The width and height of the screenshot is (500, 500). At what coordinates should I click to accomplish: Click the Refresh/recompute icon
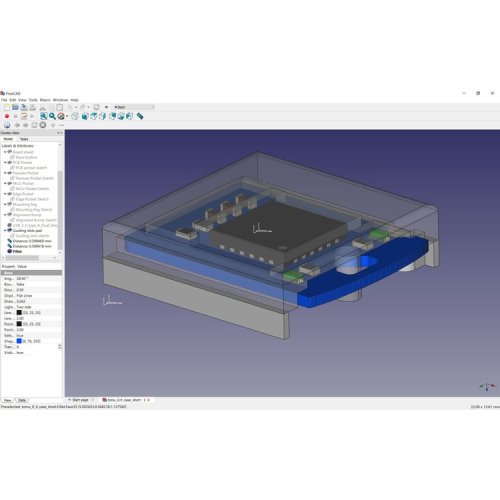pos(96,107)
